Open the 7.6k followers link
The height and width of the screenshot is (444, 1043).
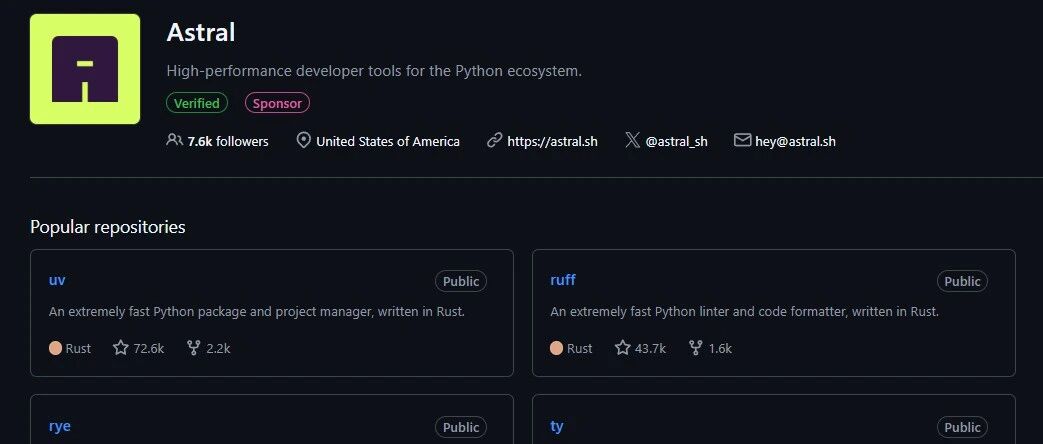point(227,141)
